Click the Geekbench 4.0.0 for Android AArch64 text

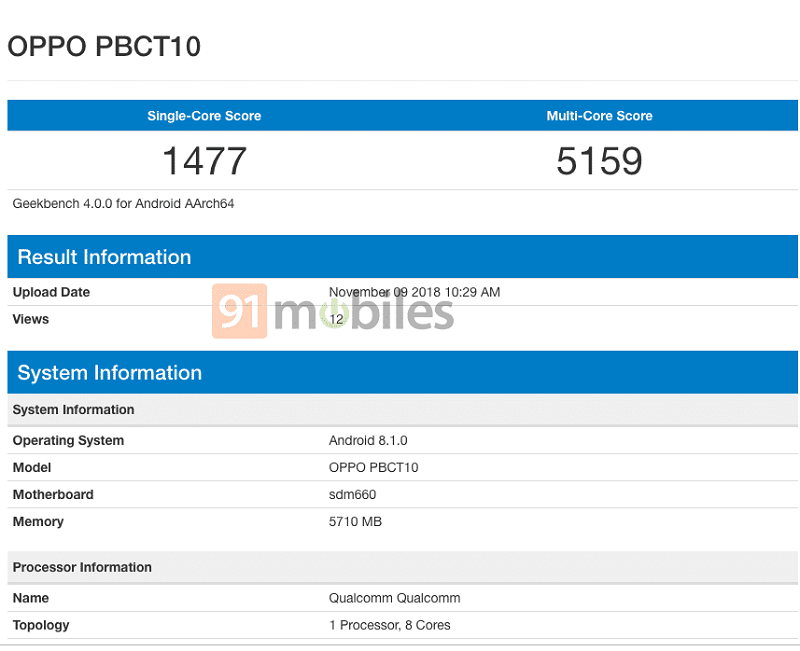[x=123, y=204]
